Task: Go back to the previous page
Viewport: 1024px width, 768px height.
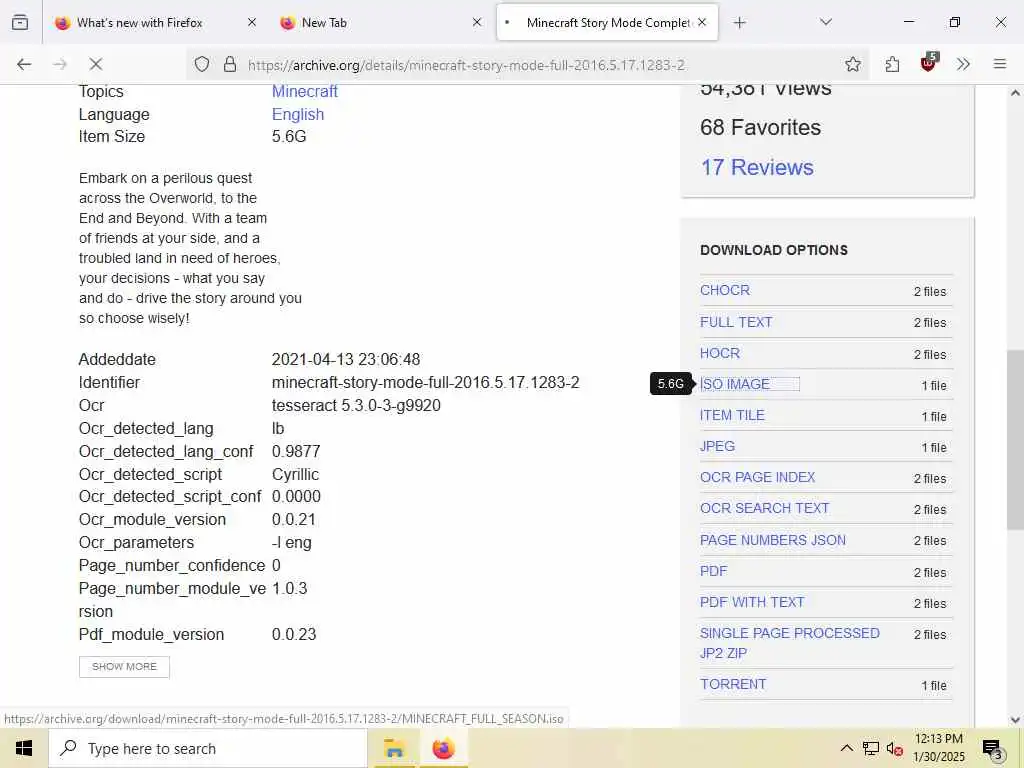Action: pyautogui.click(x=24, y=64)
